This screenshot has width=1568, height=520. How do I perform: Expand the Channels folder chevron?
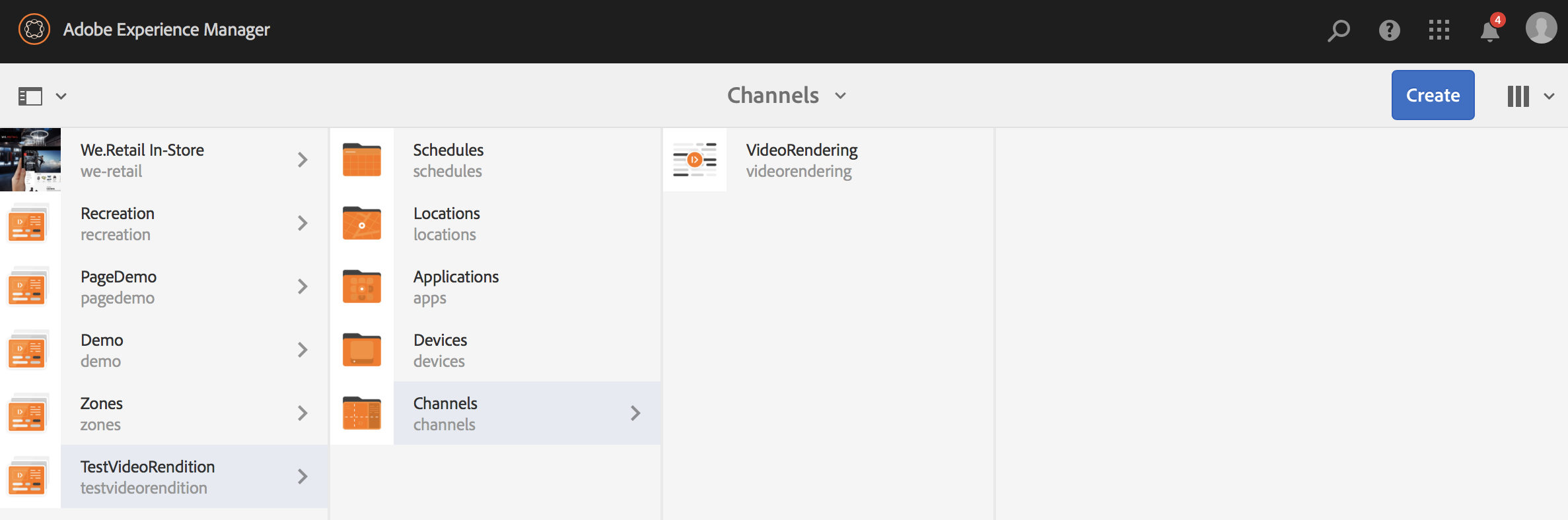pyautogui.click(x=635, y=413)
